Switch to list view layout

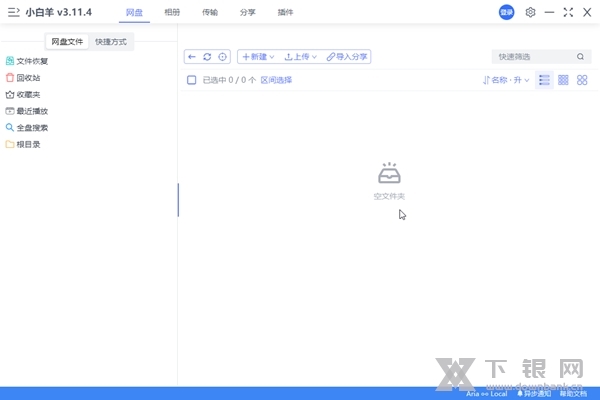(544, 80)
